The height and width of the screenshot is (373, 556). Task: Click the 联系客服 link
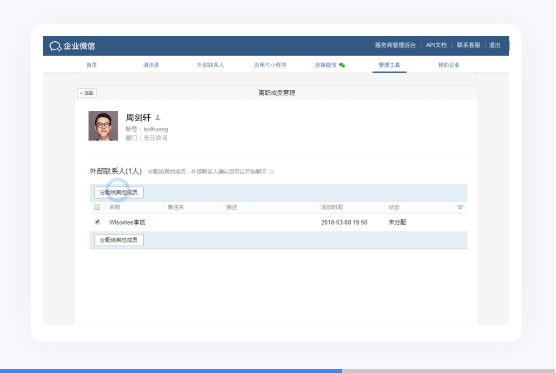pos(468,45)
